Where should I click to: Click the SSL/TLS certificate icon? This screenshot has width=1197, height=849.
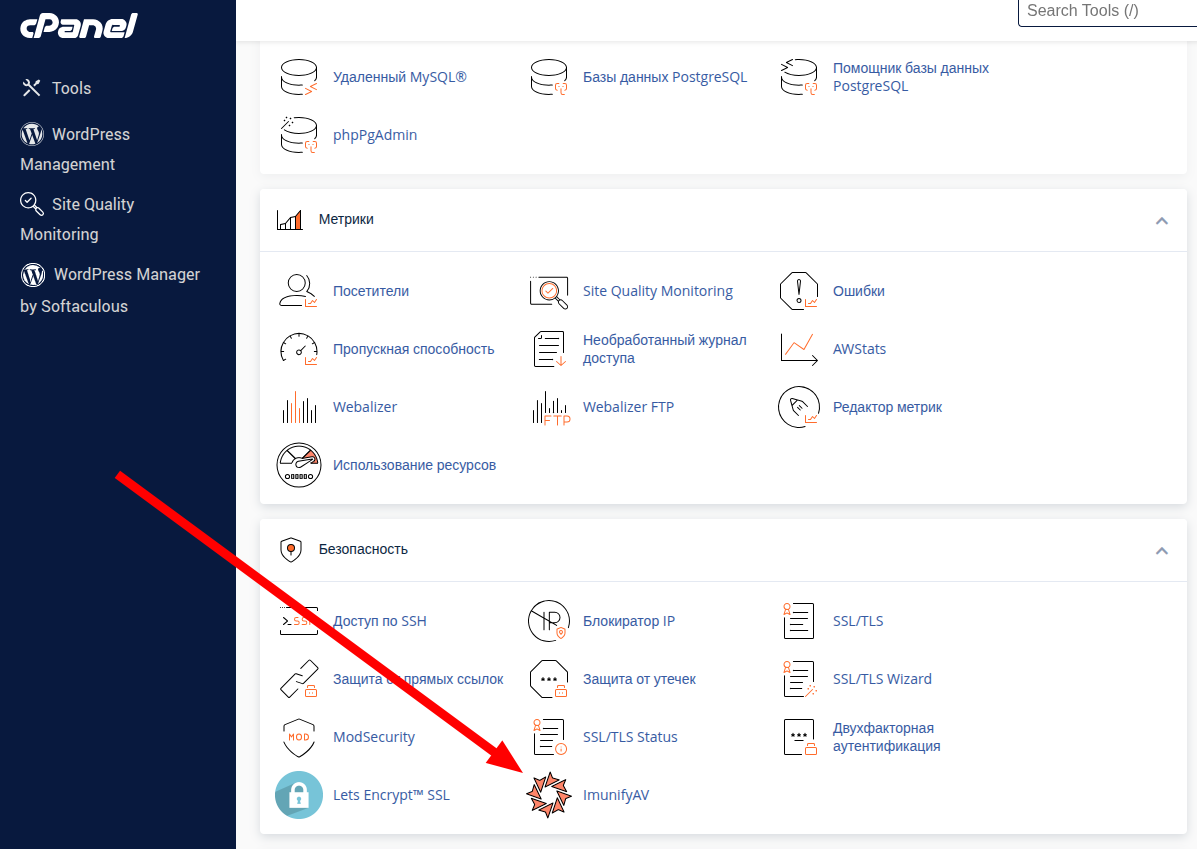[x=799, y=621]
